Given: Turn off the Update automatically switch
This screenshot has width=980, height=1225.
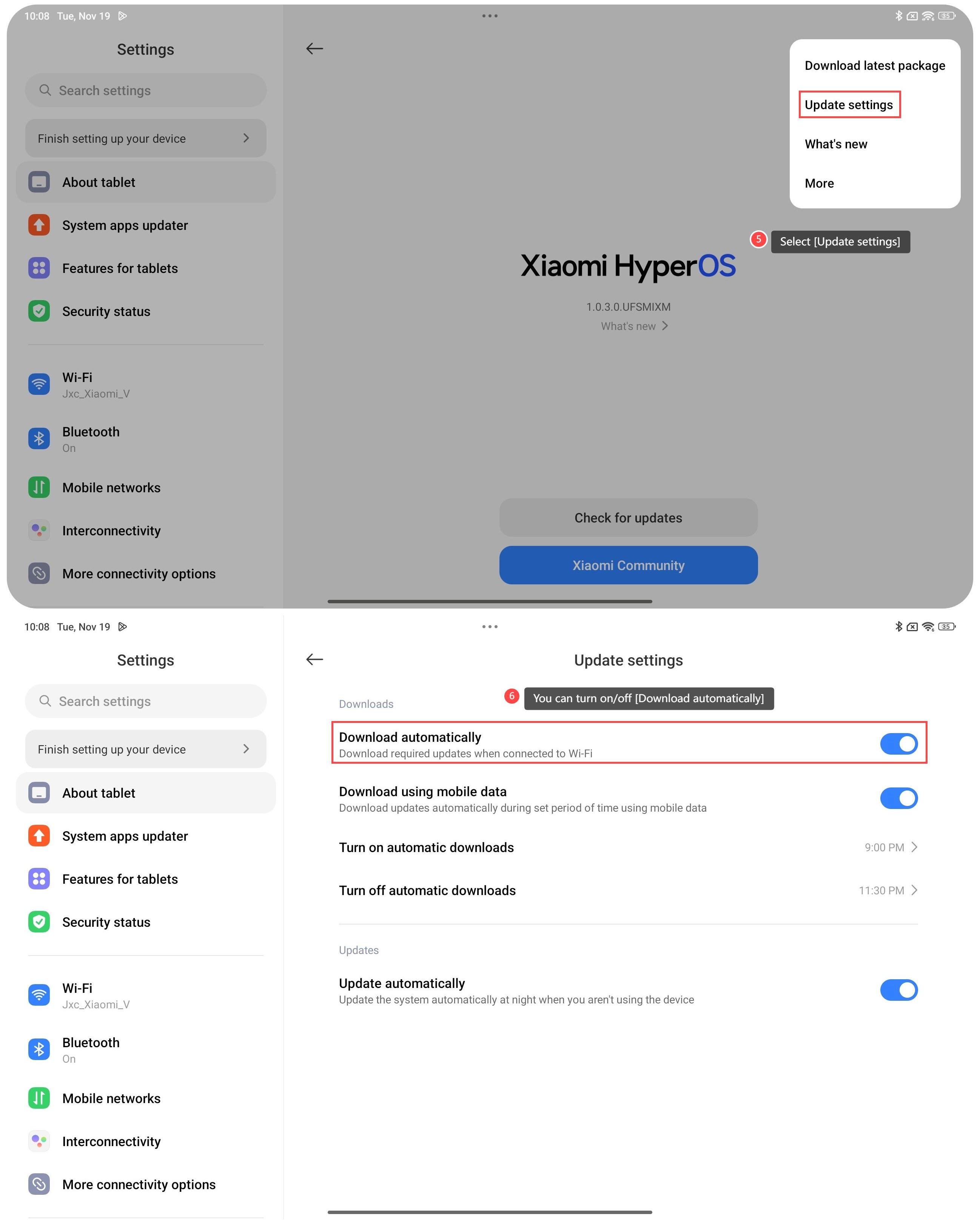Looking at the screenshot, I should pyautogui.click(x=899, y=990).
